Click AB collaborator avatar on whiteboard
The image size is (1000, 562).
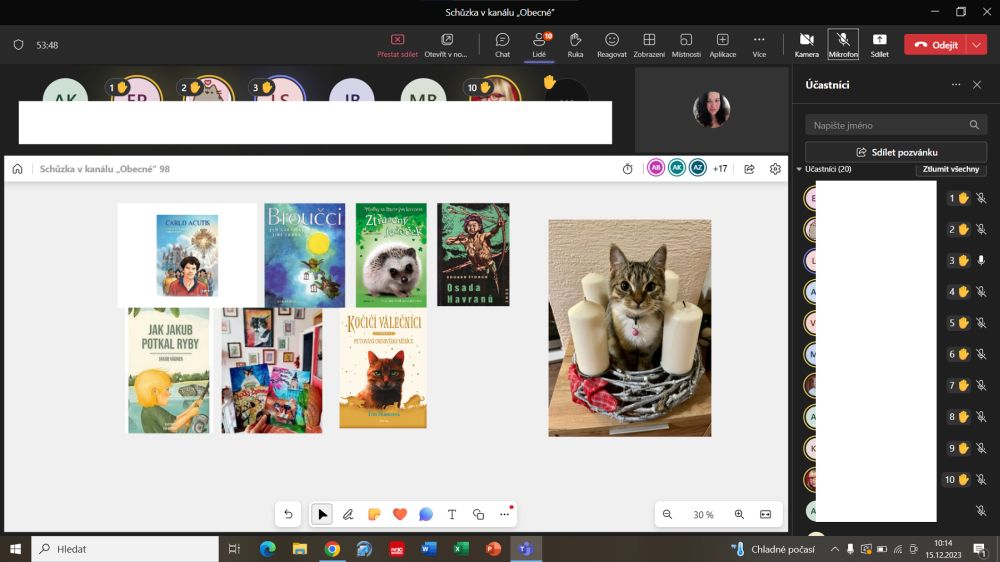[x=656, y=168]
